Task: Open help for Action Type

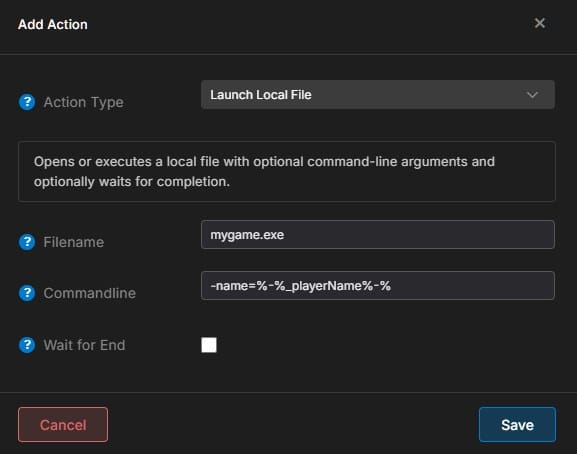Action: 27,102
